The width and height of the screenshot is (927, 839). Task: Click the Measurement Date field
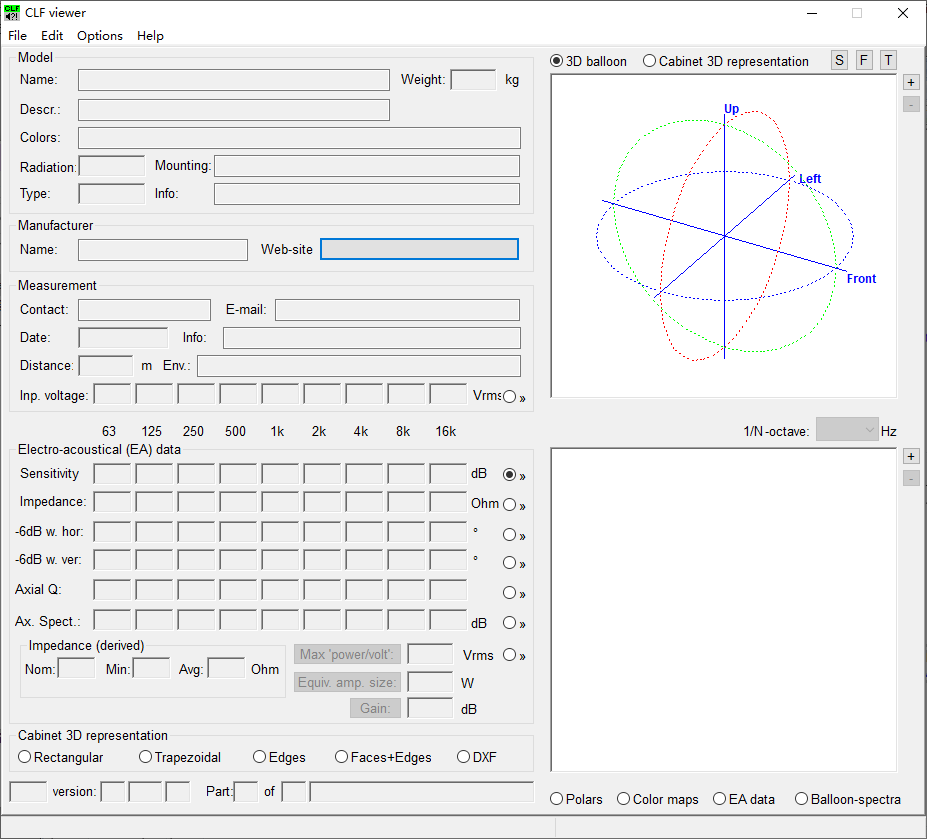coord(123,338)
